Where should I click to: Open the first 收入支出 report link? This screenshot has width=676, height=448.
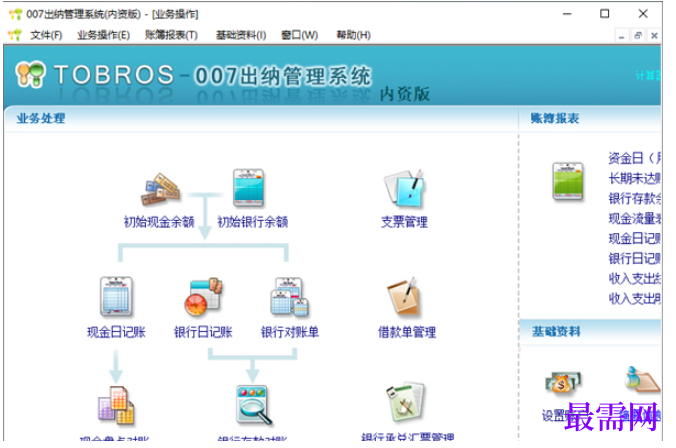(x=634, y=279)
